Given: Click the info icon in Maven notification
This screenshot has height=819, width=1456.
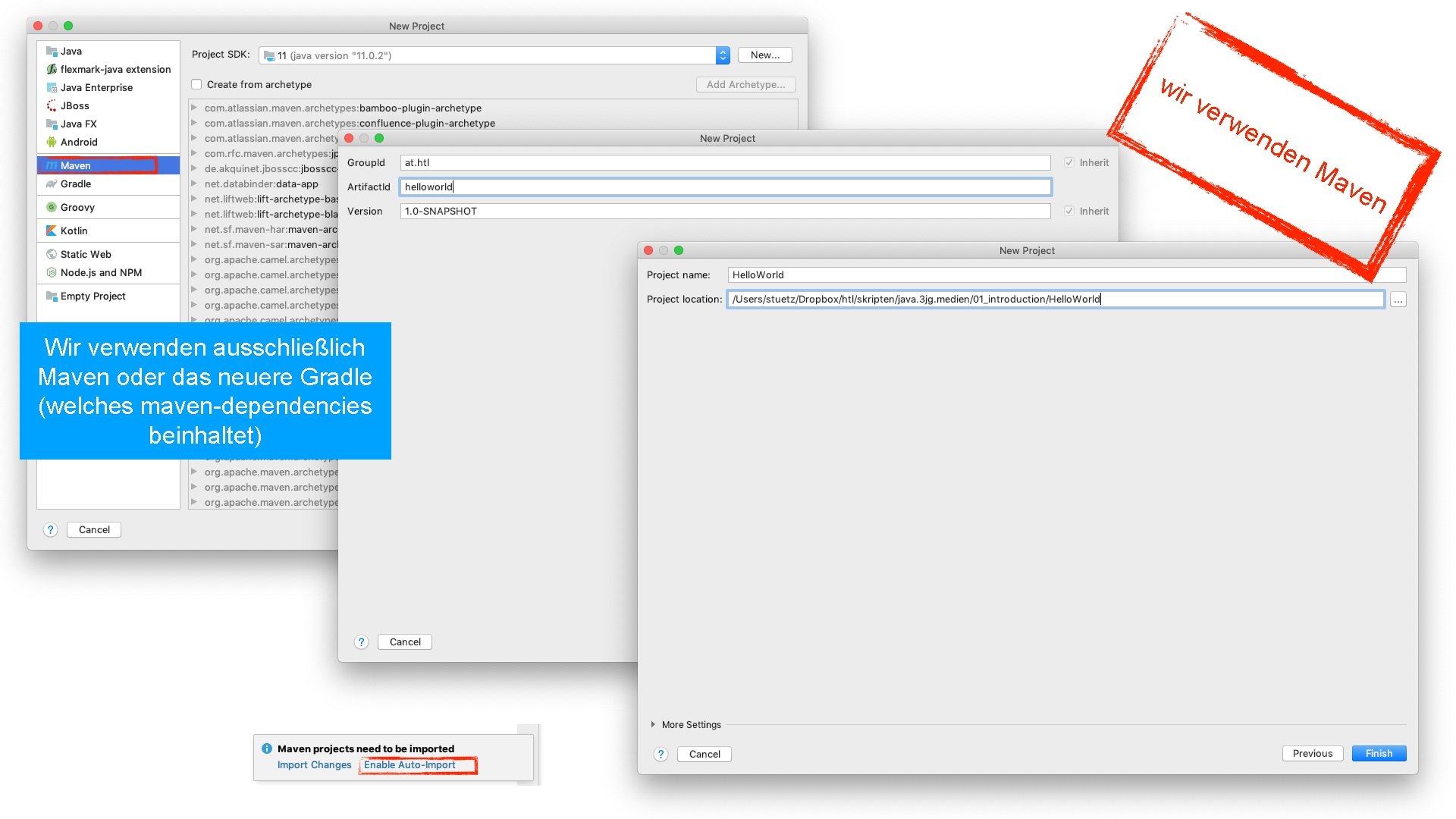Looking at the screenshot, I should pos(267,748).
